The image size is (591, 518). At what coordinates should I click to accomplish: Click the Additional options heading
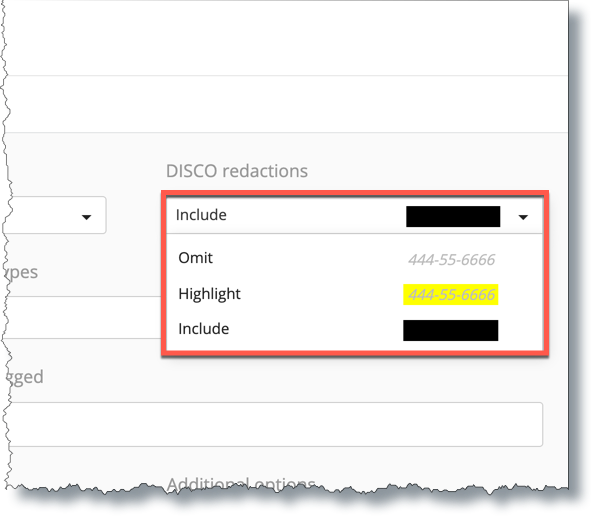(241, 484)
